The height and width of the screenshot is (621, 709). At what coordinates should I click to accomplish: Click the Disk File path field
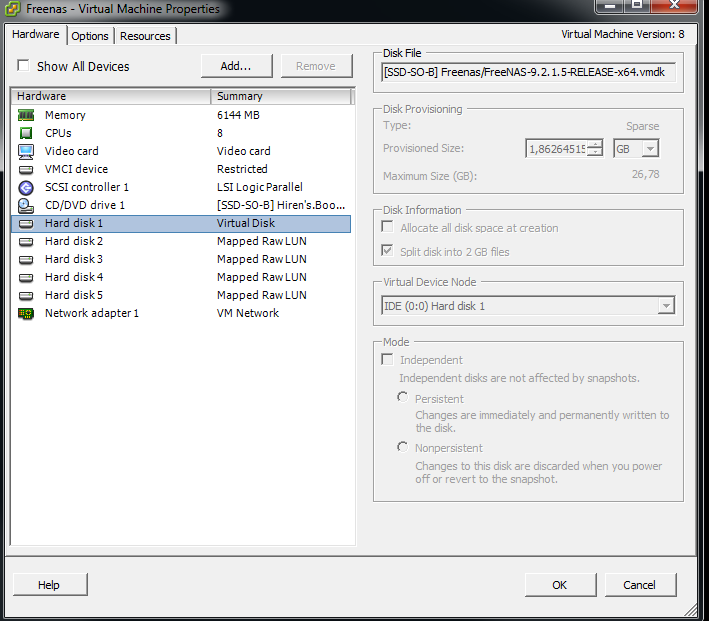click(529, 73)
